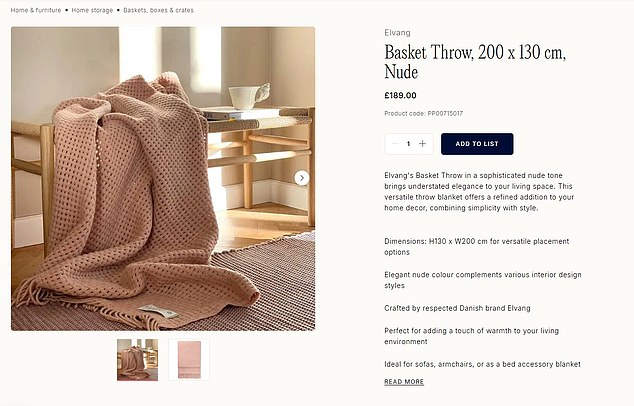Click the main product image of the throw
This screenshot has width=634, height=406.
point(163,179)
